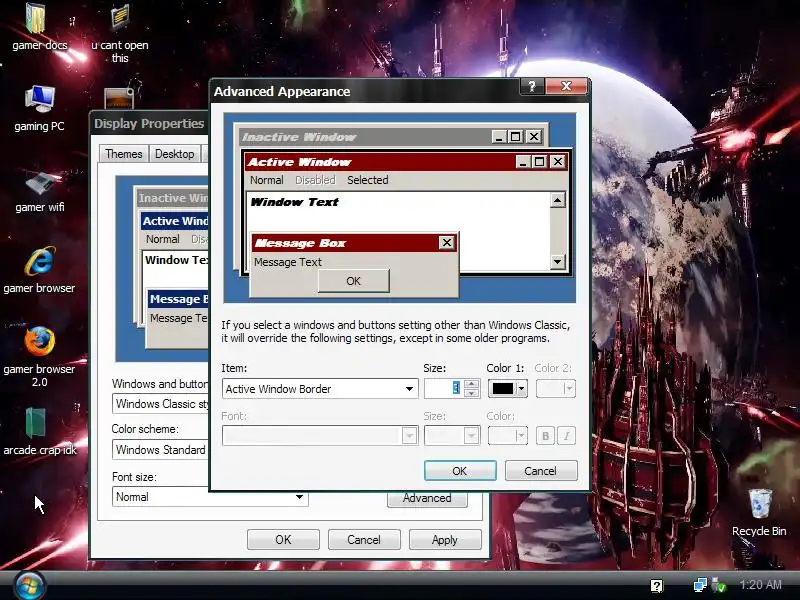The height and width of the screenshot is (600, 800).
Task: Open the Font size dropdown
Action: (452, 436)
